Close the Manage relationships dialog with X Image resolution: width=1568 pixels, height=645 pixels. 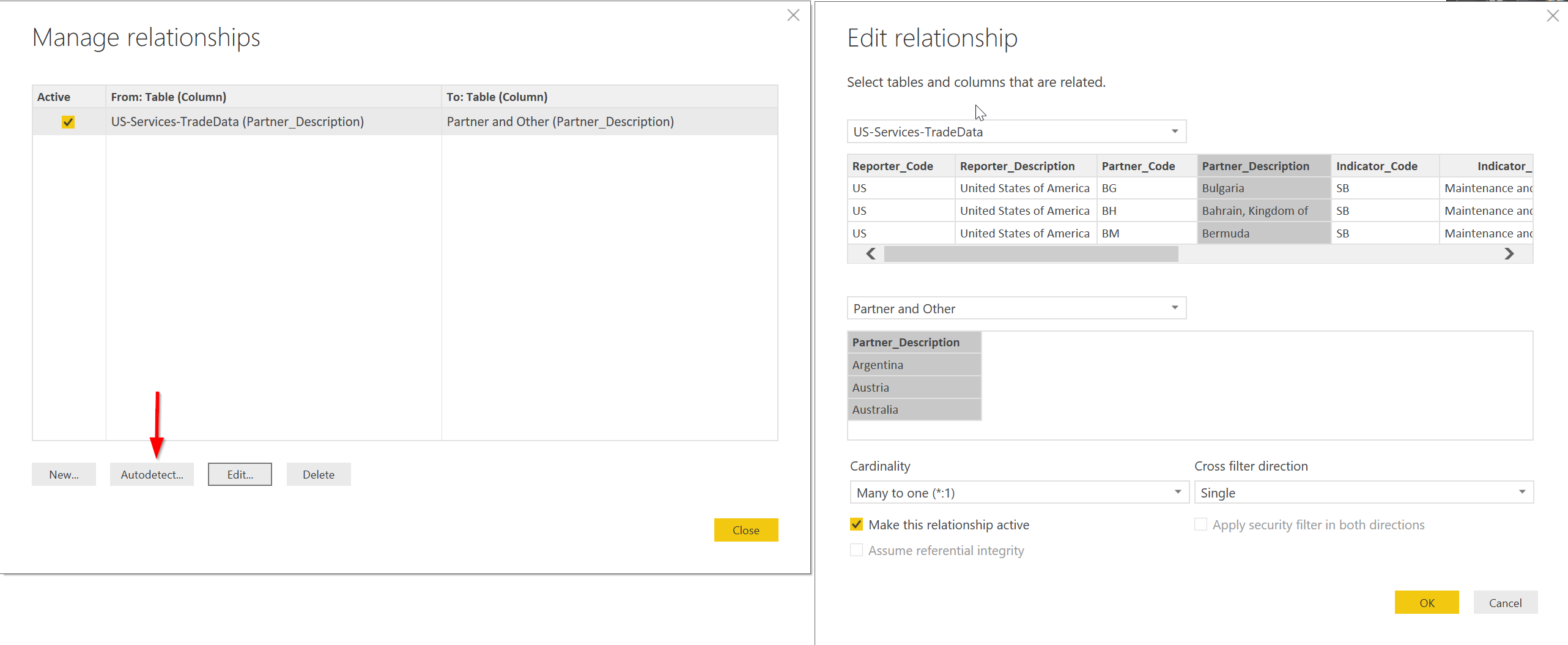(793, 15)
